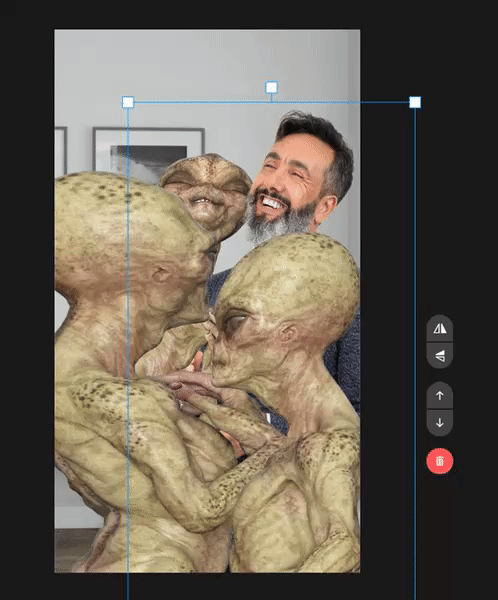Screen dimensions: 498x600
Task: Flip the selected layer horizontally
Action: coord(439,329)
